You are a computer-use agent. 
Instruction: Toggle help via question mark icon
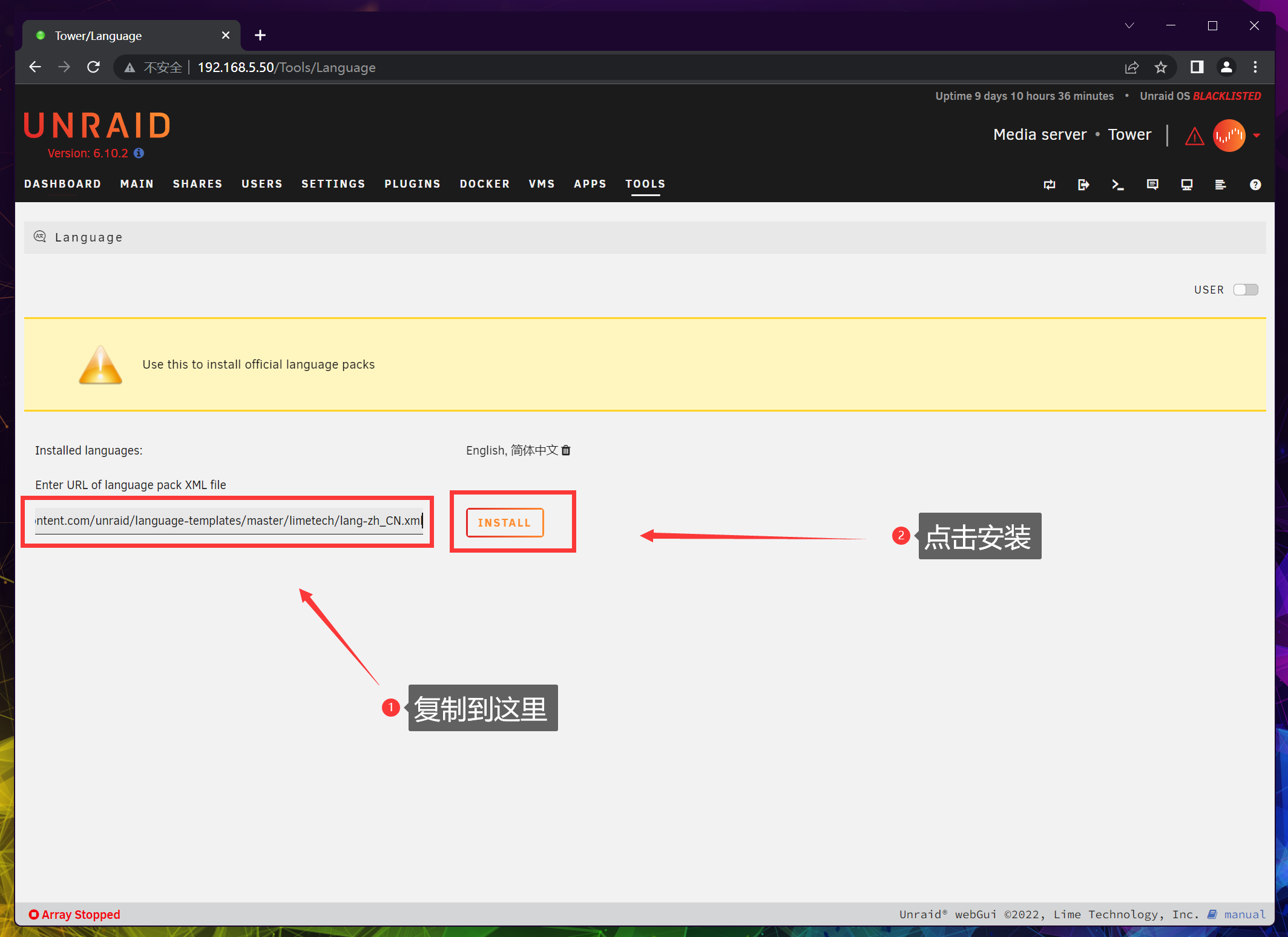click(x=1255, y=185)
